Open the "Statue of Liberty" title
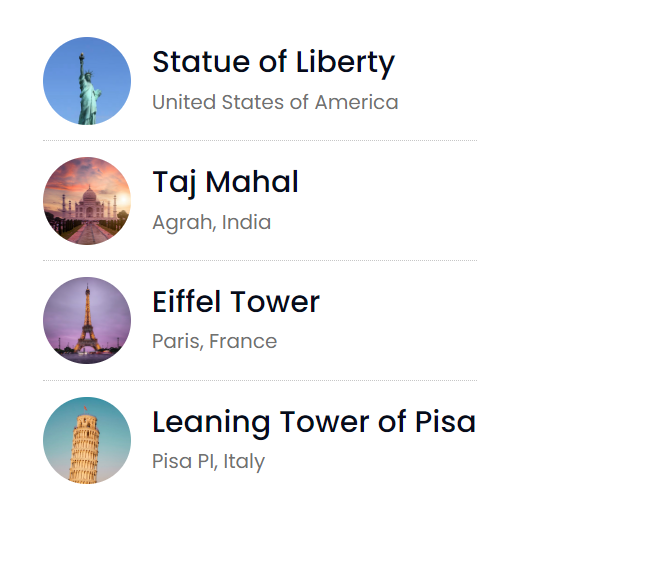 273,62
